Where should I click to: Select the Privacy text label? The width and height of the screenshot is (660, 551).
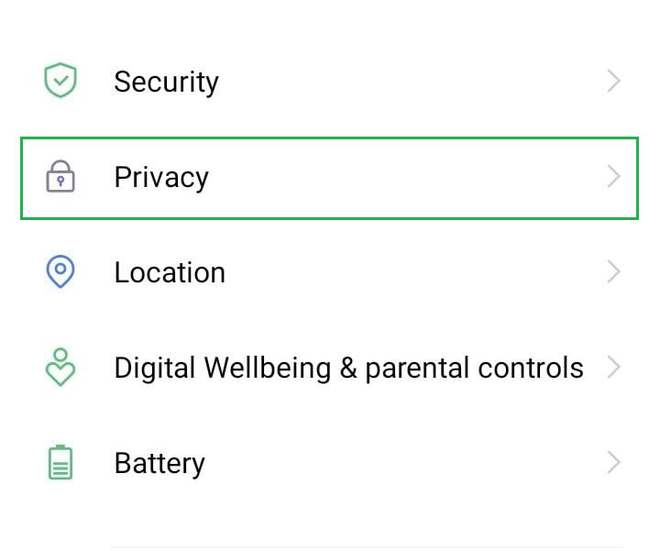click(161, 178)
